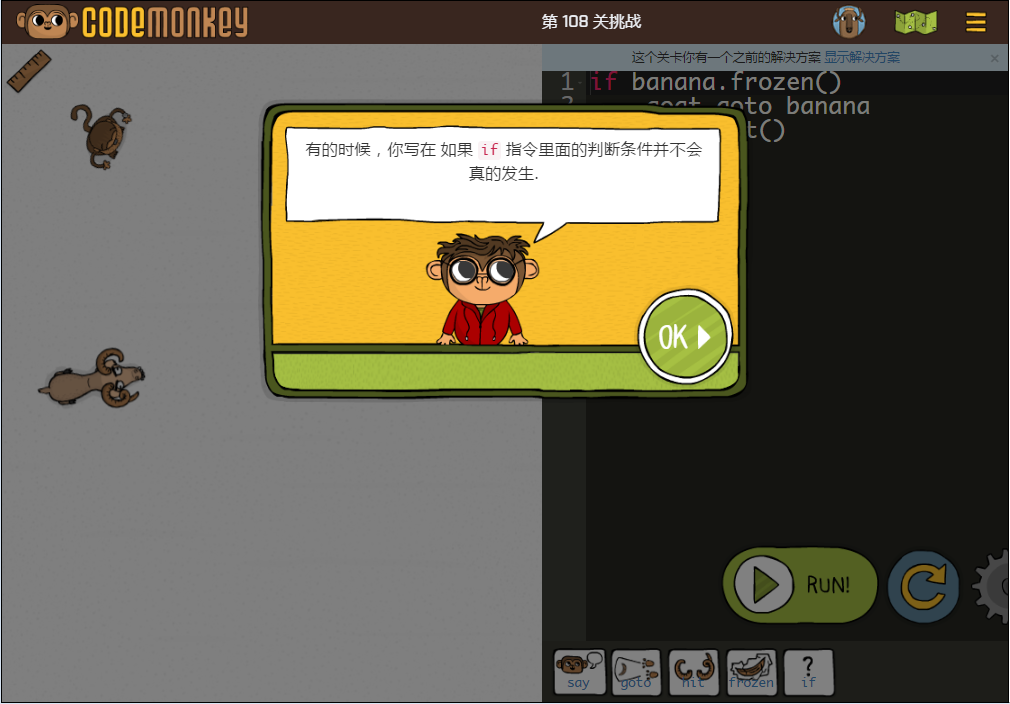Insert the frozen command block

coord(751,672)
